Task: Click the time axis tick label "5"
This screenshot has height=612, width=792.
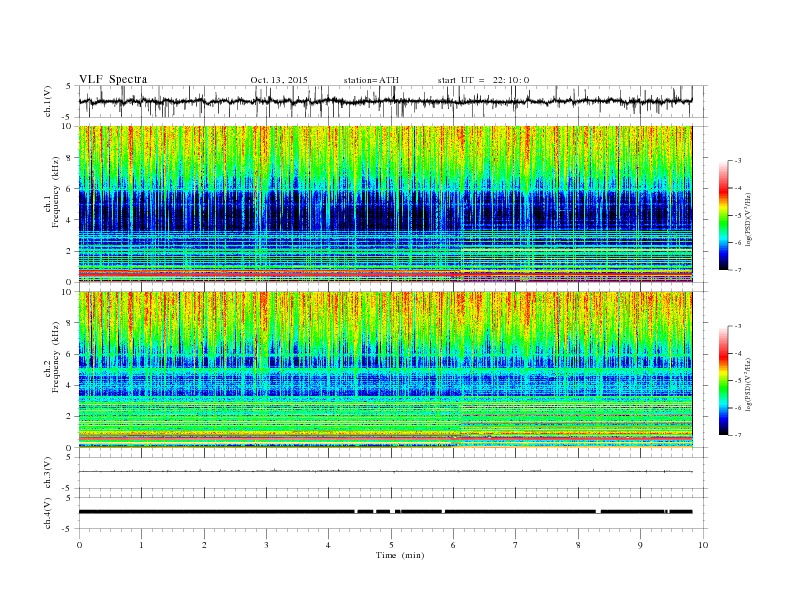Action: pyautogui.click(x=391, y=545)
